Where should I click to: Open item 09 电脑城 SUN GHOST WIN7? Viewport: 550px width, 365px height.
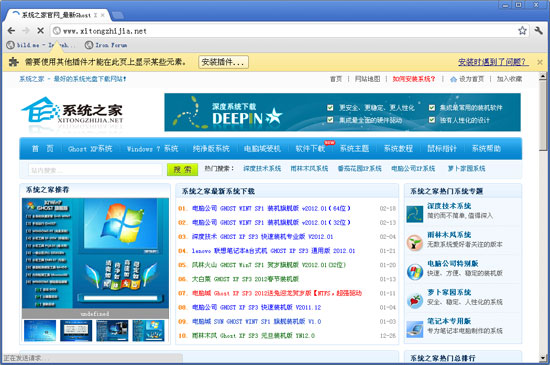[256, 322]
